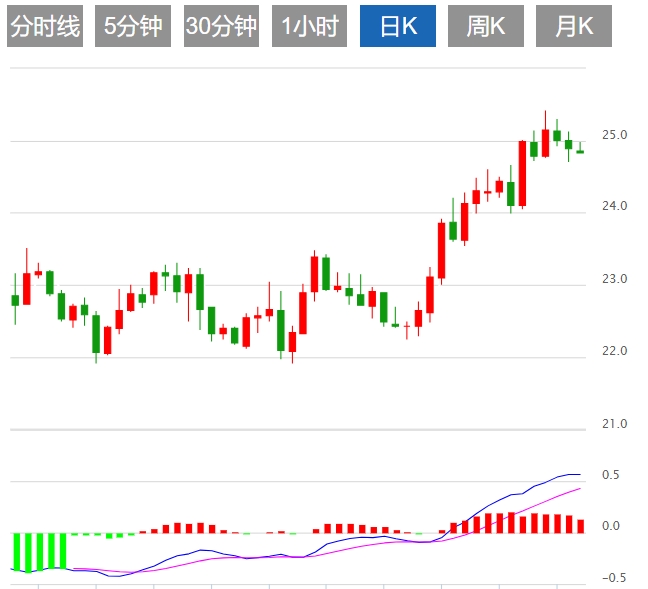The image size is (648, 589).
Task: Click the right end of the magenta signal line
Action: 579,489
